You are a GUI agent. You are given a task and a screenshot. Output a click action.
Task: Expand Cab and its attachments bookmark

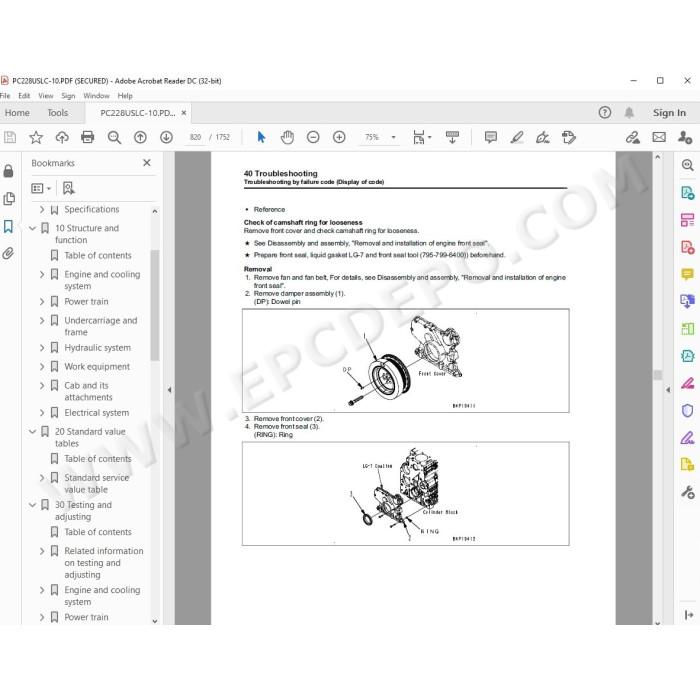click(x=42, y=385)
